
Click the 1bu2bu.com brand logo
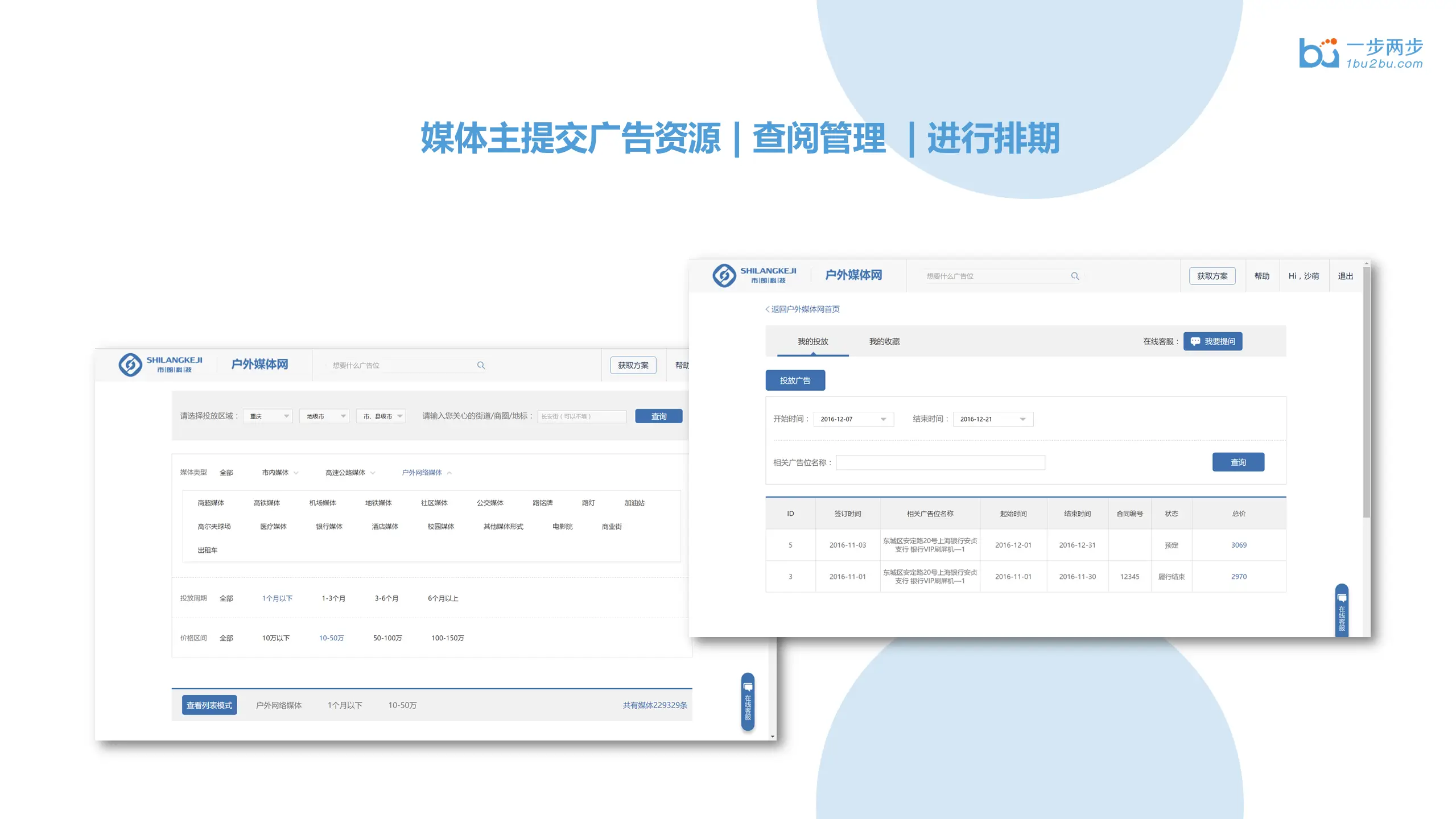(1360, 53)
